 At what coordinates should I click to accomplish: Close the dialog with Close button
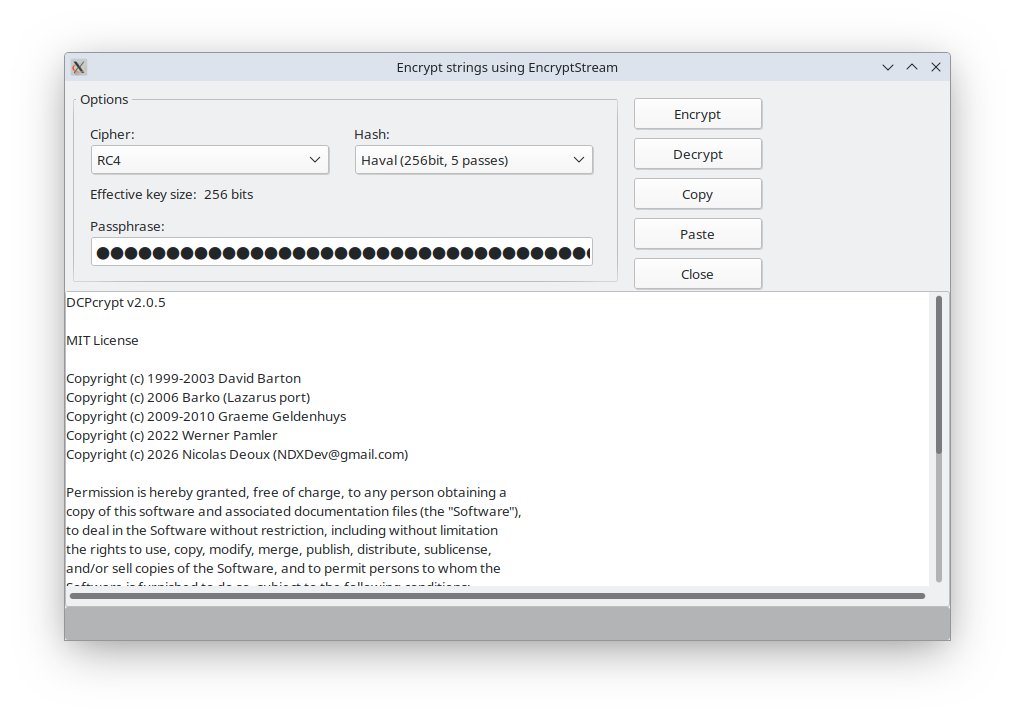click(x=698, y=274)
